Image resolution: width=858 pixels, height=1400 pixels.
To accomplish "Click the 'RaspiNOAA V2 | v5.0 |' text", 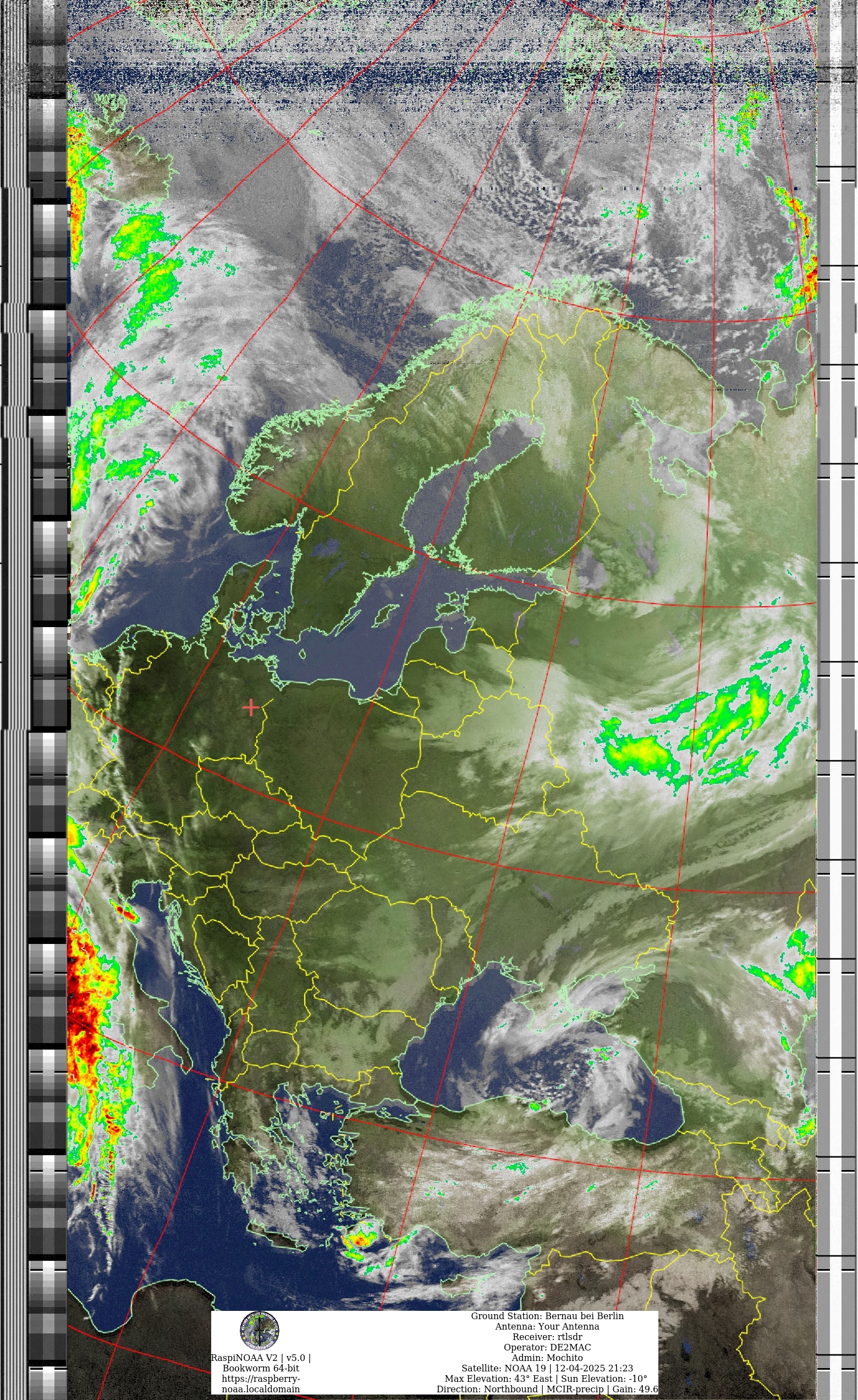I will point(261,1358).
